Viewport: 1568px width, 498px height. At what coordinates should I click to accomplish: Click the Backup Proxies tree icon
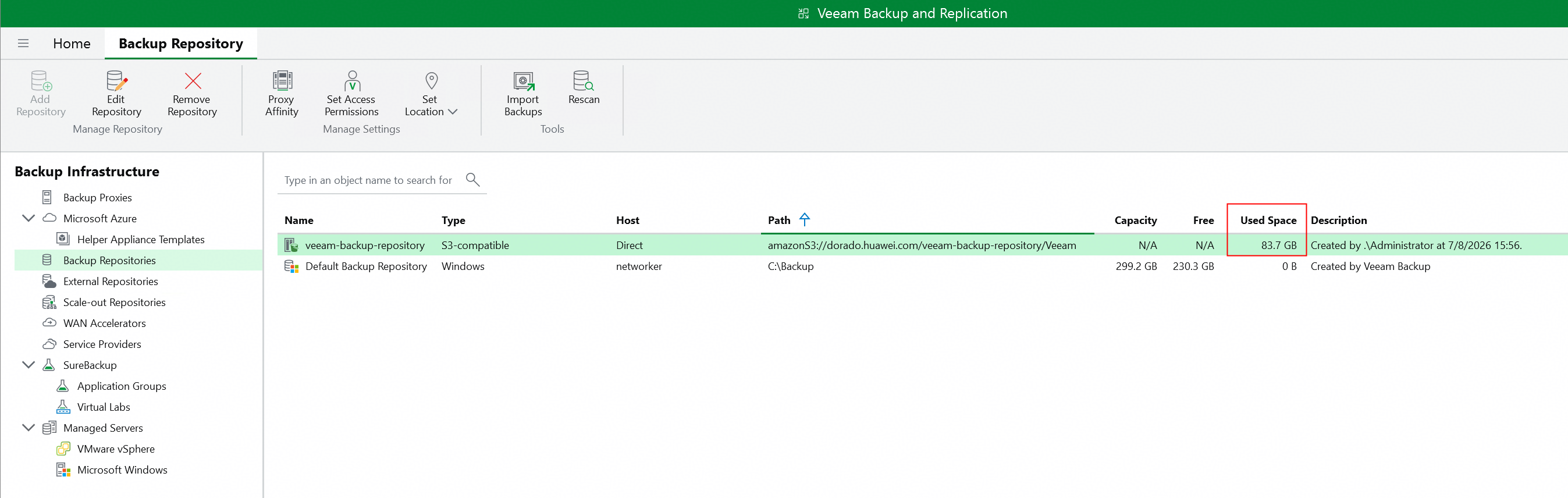(x=47, y=197)
